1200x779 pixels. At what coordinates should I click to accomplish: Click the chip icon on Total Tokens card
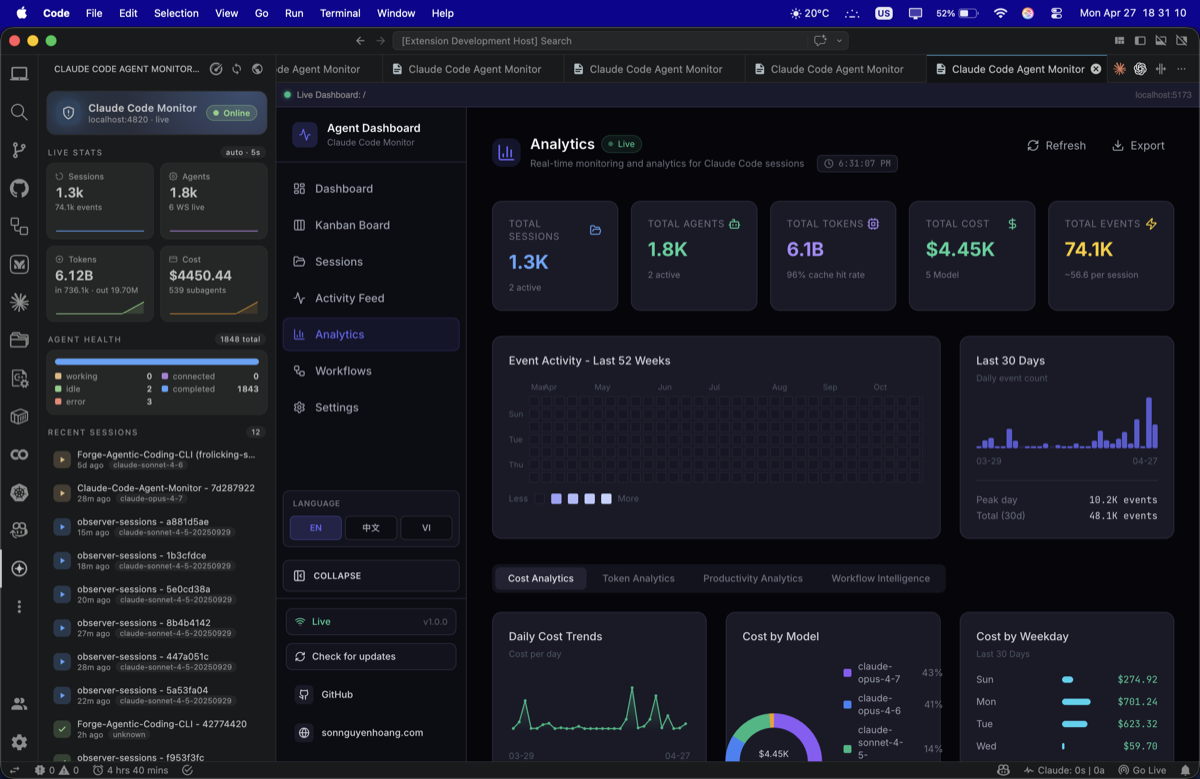point(873,224)
